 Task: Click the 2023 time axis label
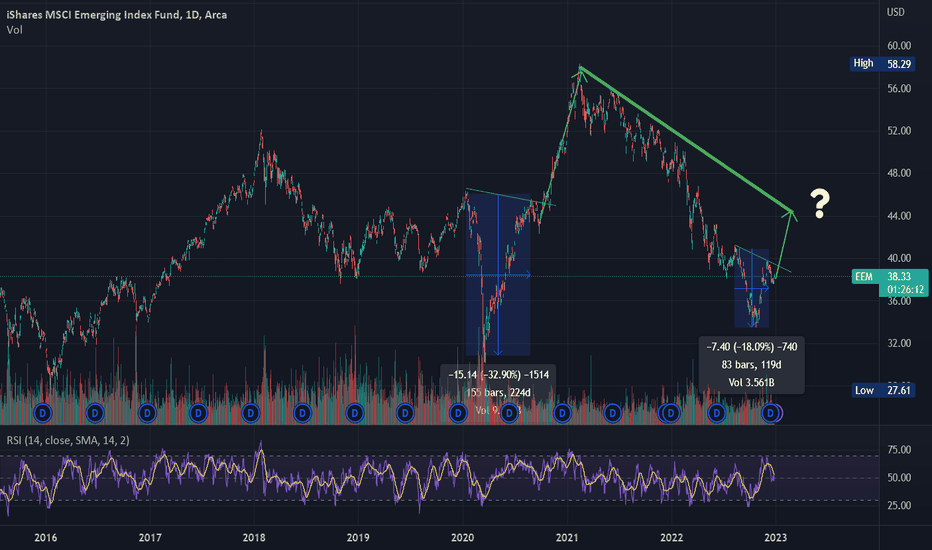tap(775, 538)
